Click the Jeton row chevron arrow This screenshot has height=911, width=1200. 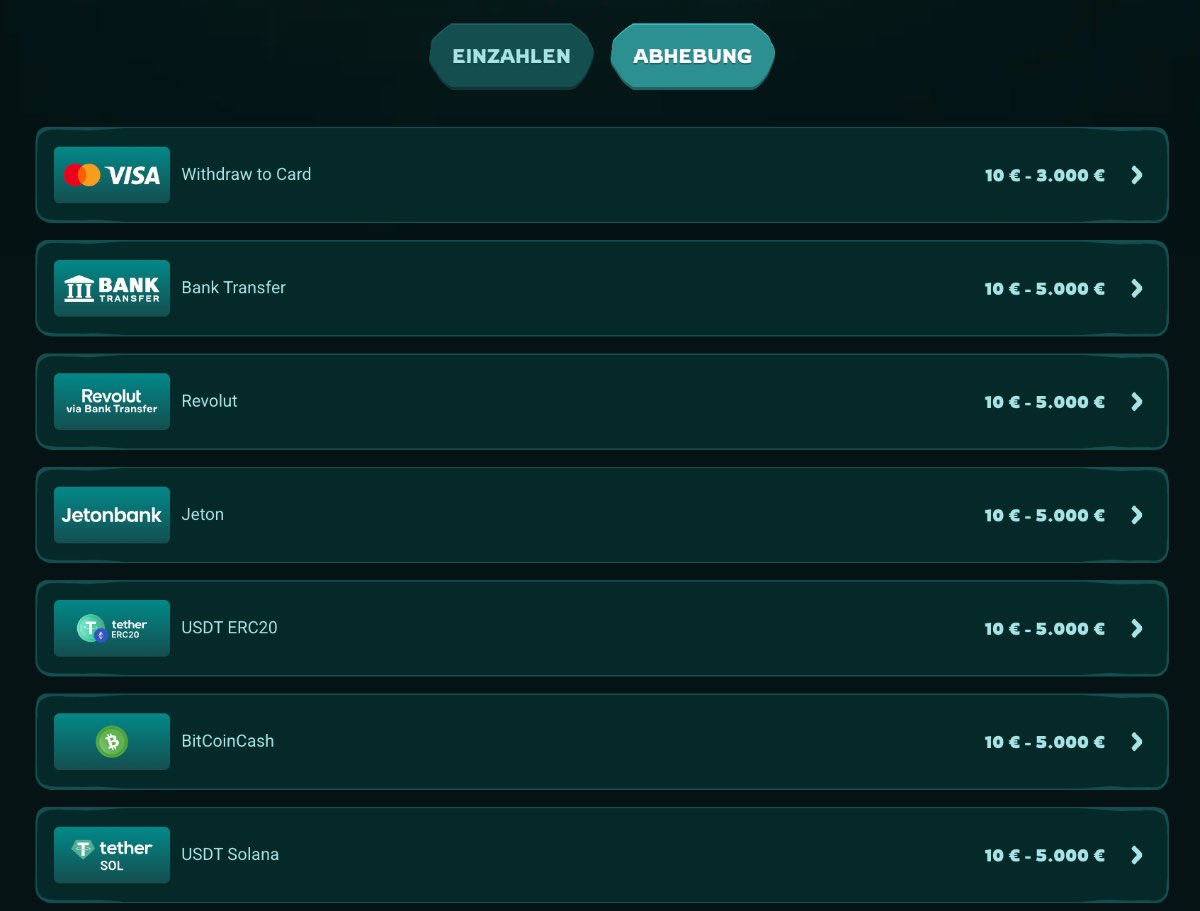(1136, 515)
